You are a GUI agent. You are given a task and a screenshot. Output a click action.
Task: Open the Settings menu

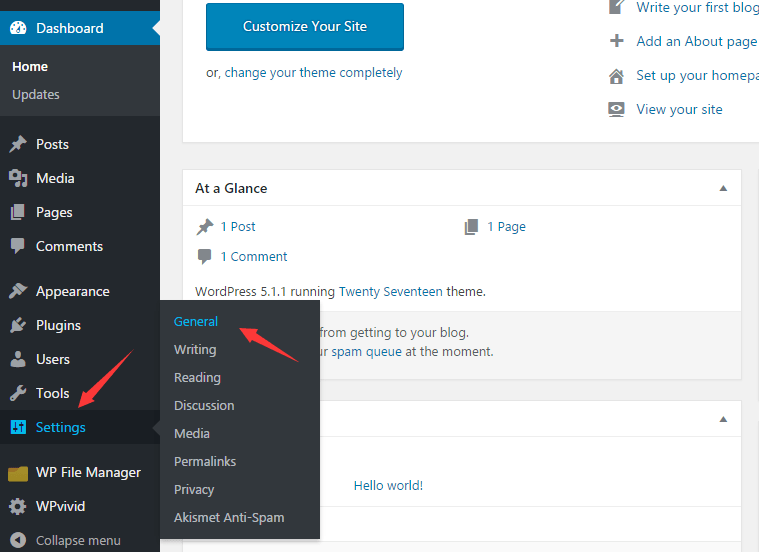pos(80,427)
